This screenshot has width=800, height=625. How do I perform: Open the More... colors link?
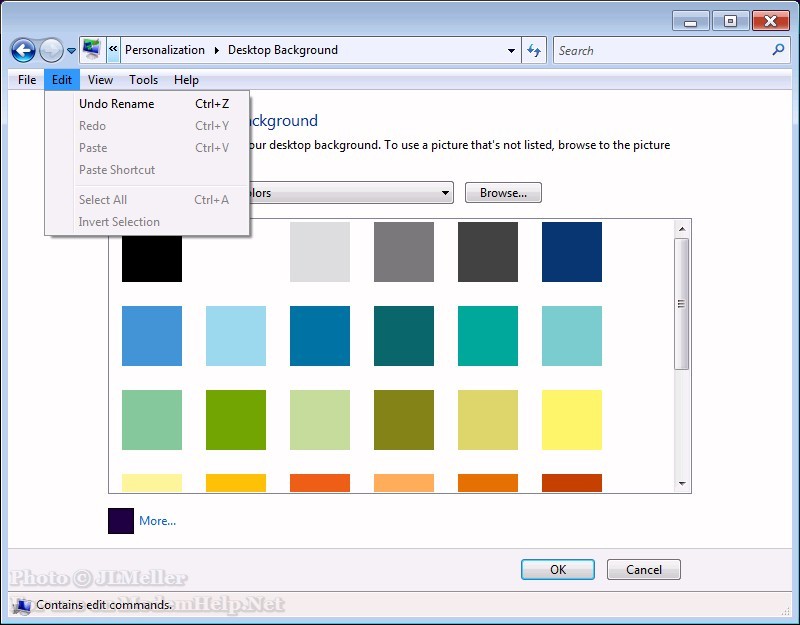157,521
